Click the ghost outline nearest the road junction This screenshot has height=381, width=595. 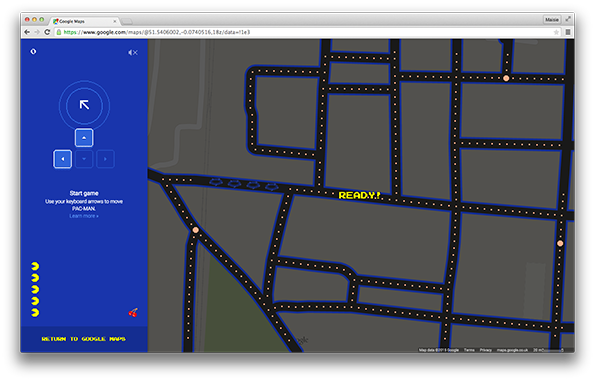tap(271, 186)
